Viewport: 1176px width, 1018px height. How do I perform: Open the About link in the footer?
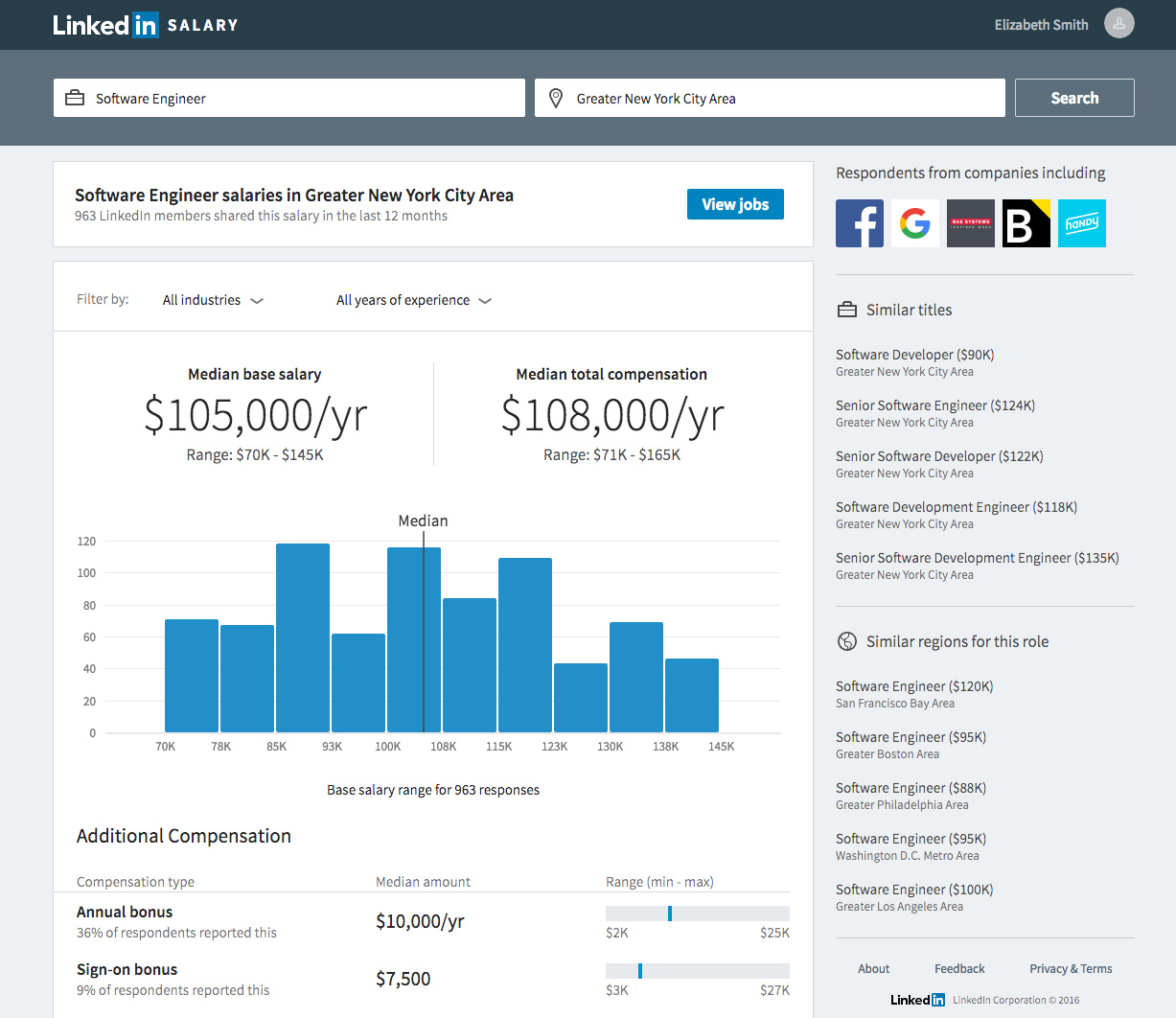873,968
